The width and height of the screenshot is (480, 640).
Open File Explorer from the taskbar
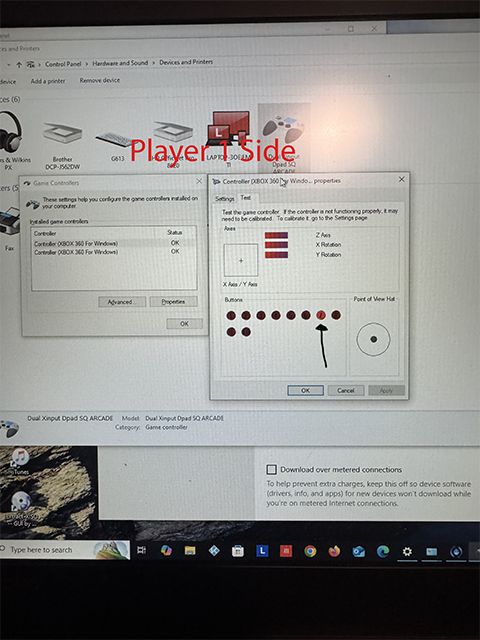(190, 551)
